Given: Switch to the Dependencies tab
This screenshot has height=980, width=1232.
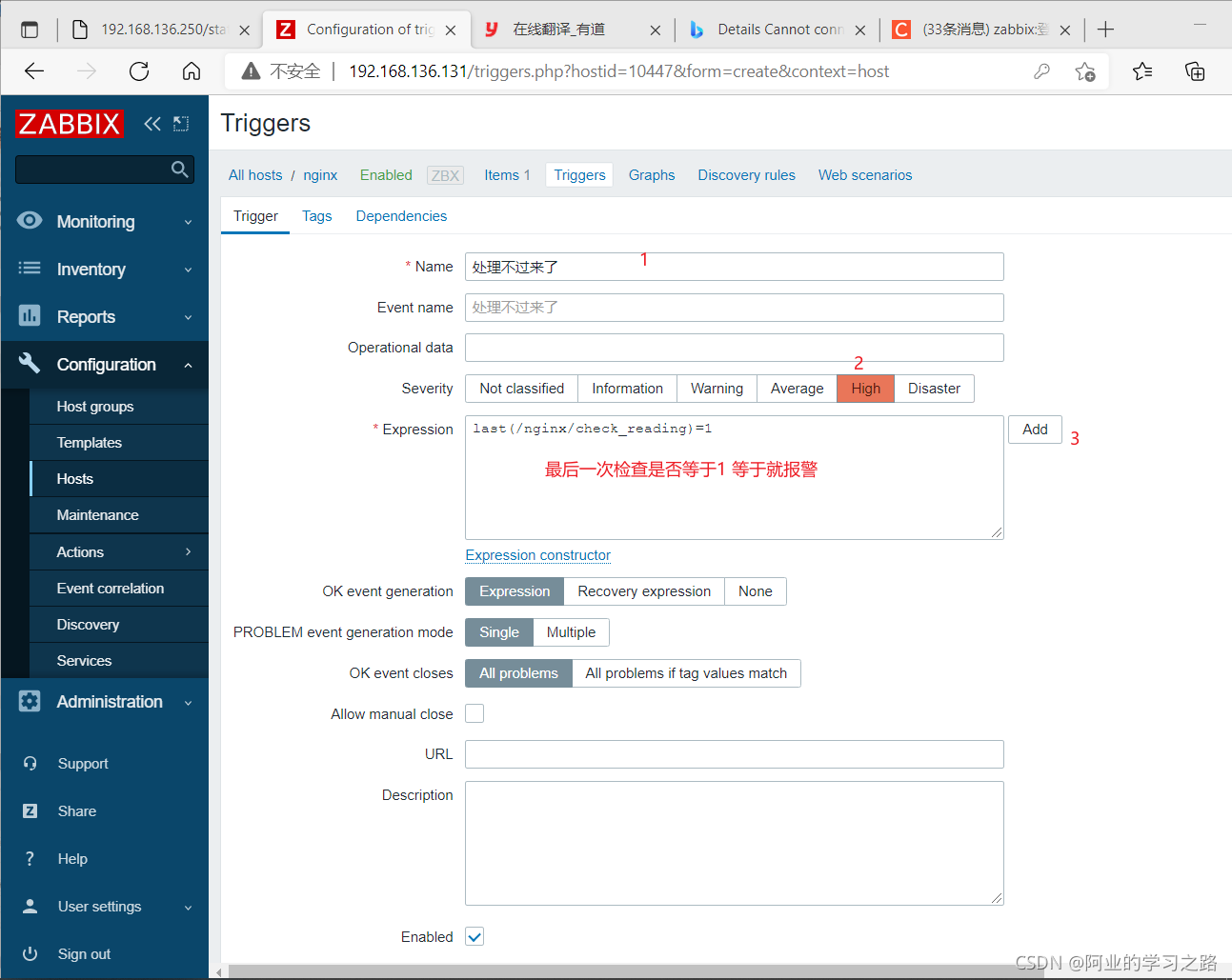Looking at the screenshot, I should click(x=401, y=216).
